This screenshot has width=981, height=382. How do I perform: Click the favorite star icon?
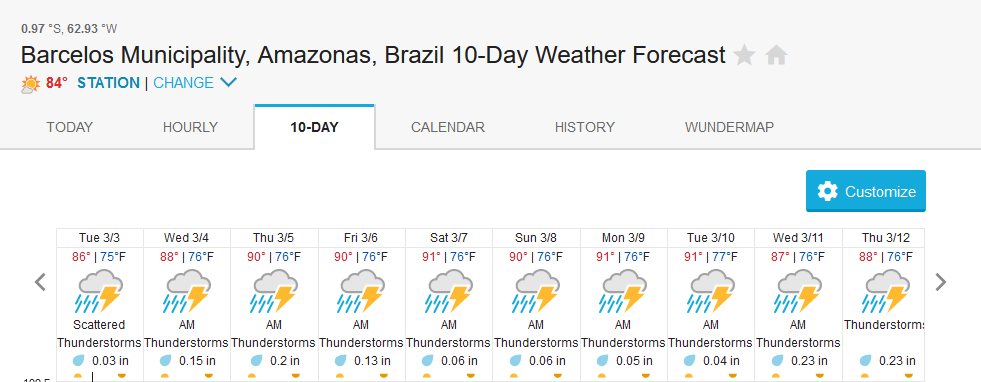(x=745, y=56)
